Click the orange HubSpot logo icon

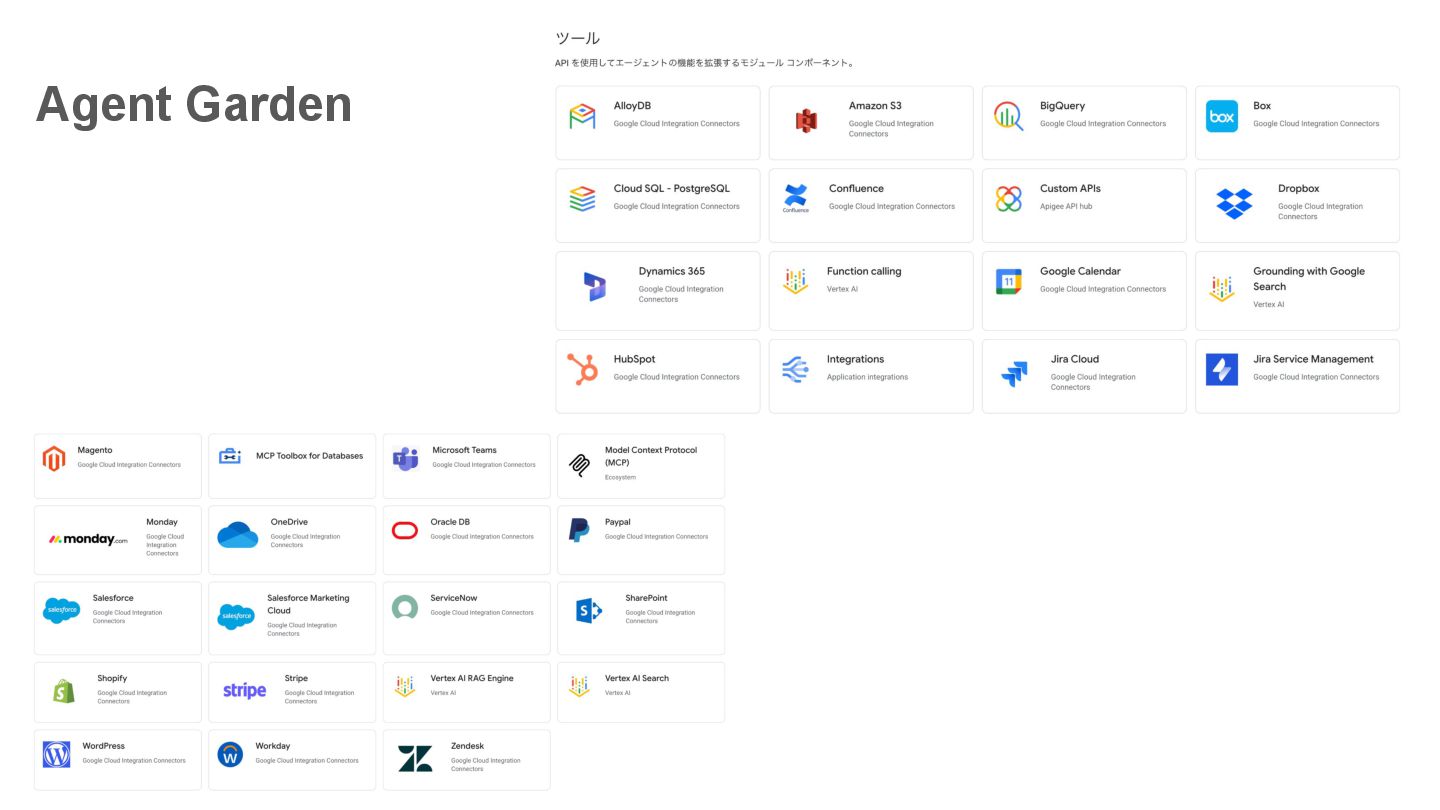pos(582,369)
